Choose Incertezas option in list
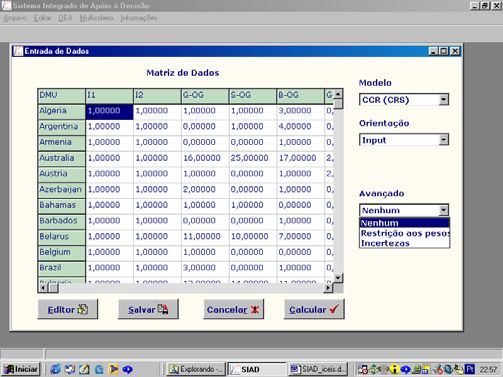Image resolution: width=503 pixels, height=377 pixels. [x=404, y=243]
